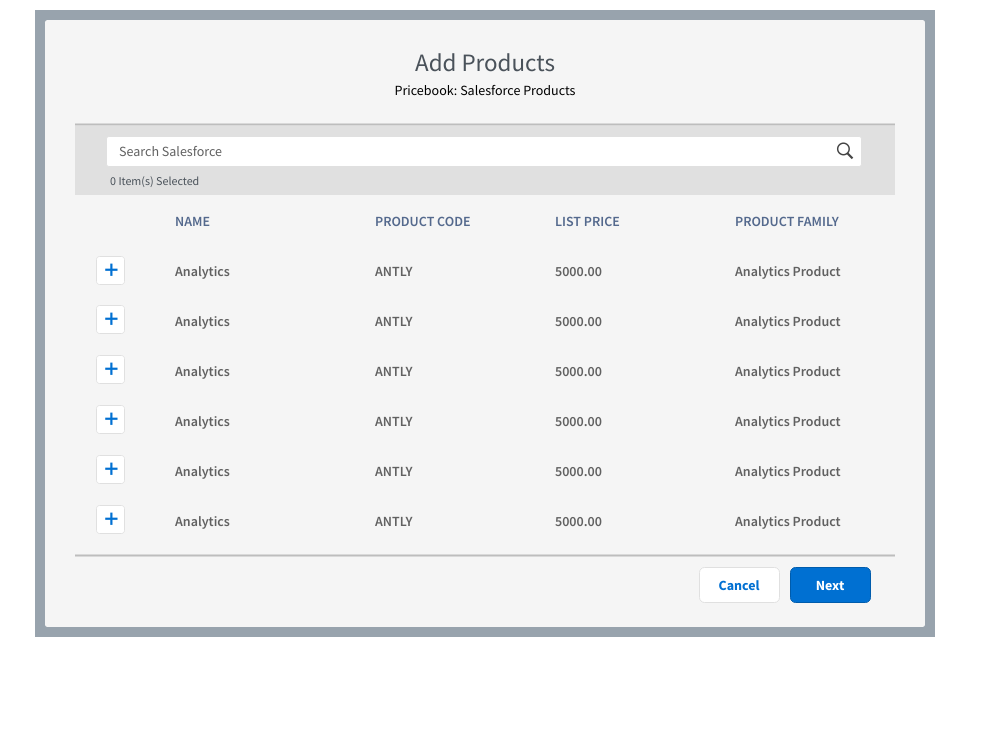This screenshot has height=737, width=1000.
Task: Select the plus icon nearest the Cancel button
Action: [x=110, y=519]
